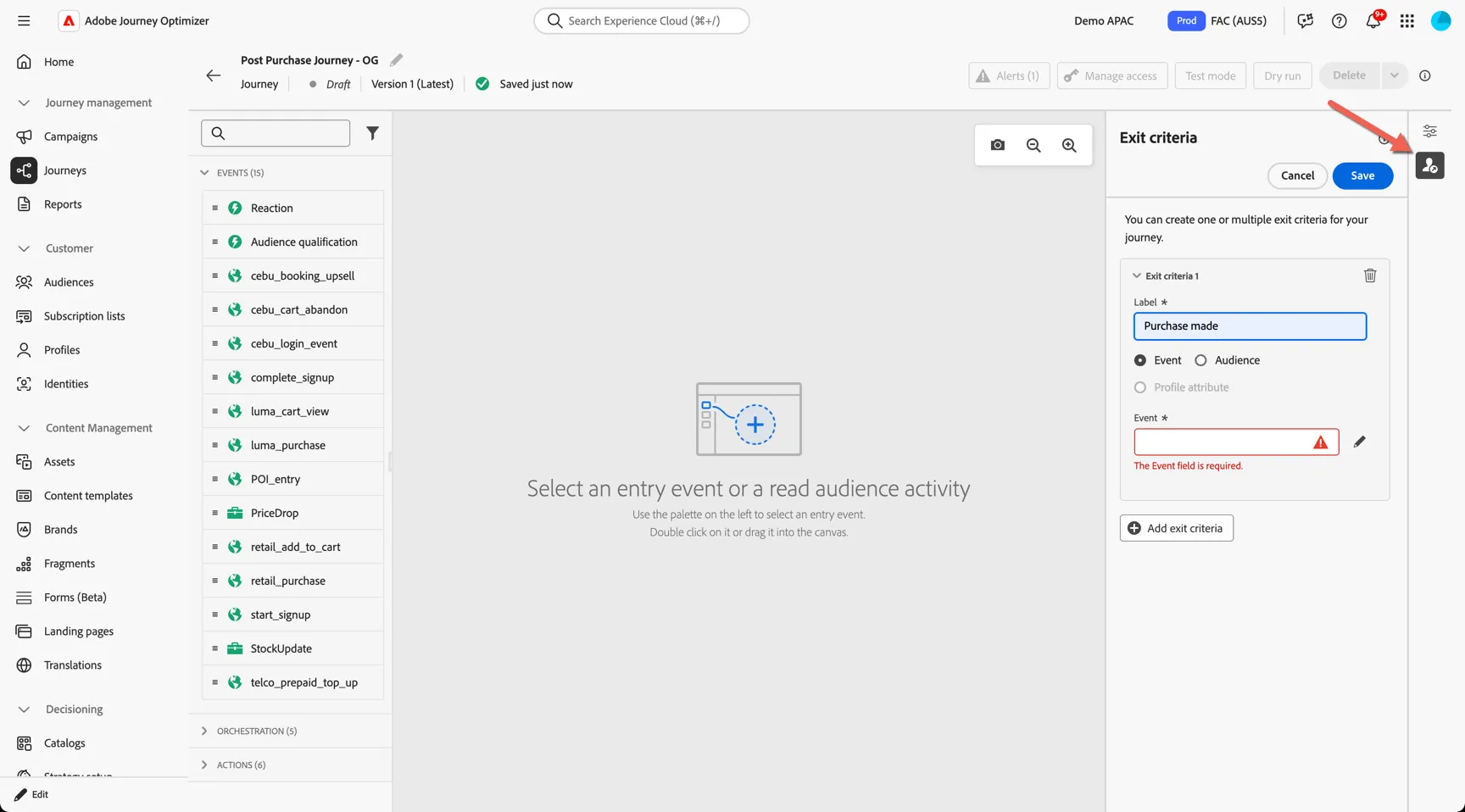Open the exit criteria profile icon
The width and height of the screenshot is (1465, 812).
coord(1430,165)
